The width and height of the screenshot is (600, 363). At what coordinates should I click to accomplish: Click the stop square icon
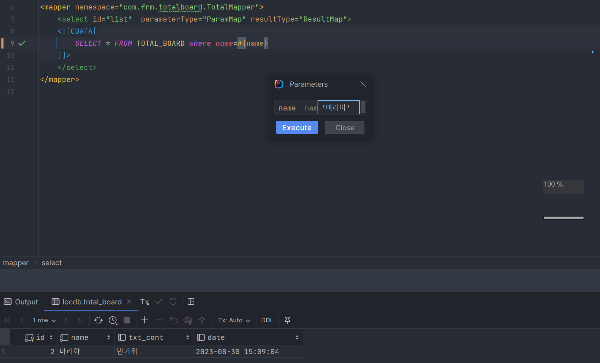[x=127, y=320]
